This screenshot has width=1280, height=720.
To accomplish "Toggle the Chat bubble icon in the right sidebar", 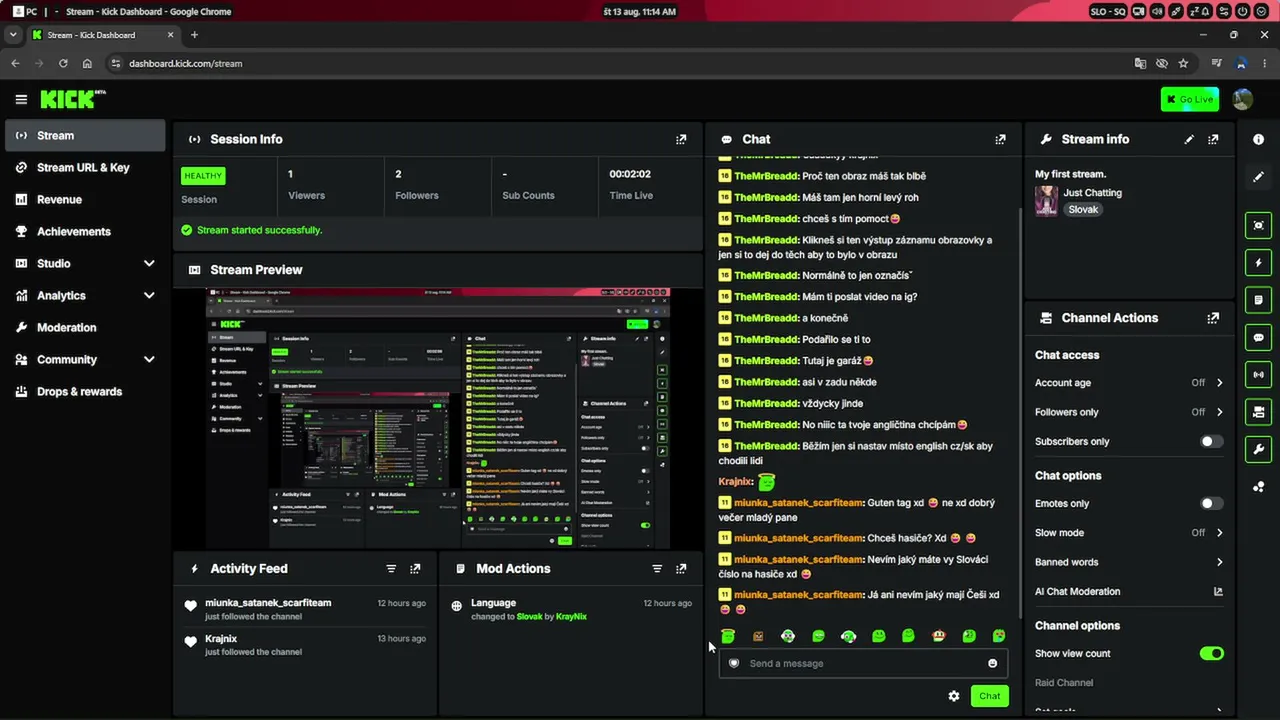I will [1258, 337].
